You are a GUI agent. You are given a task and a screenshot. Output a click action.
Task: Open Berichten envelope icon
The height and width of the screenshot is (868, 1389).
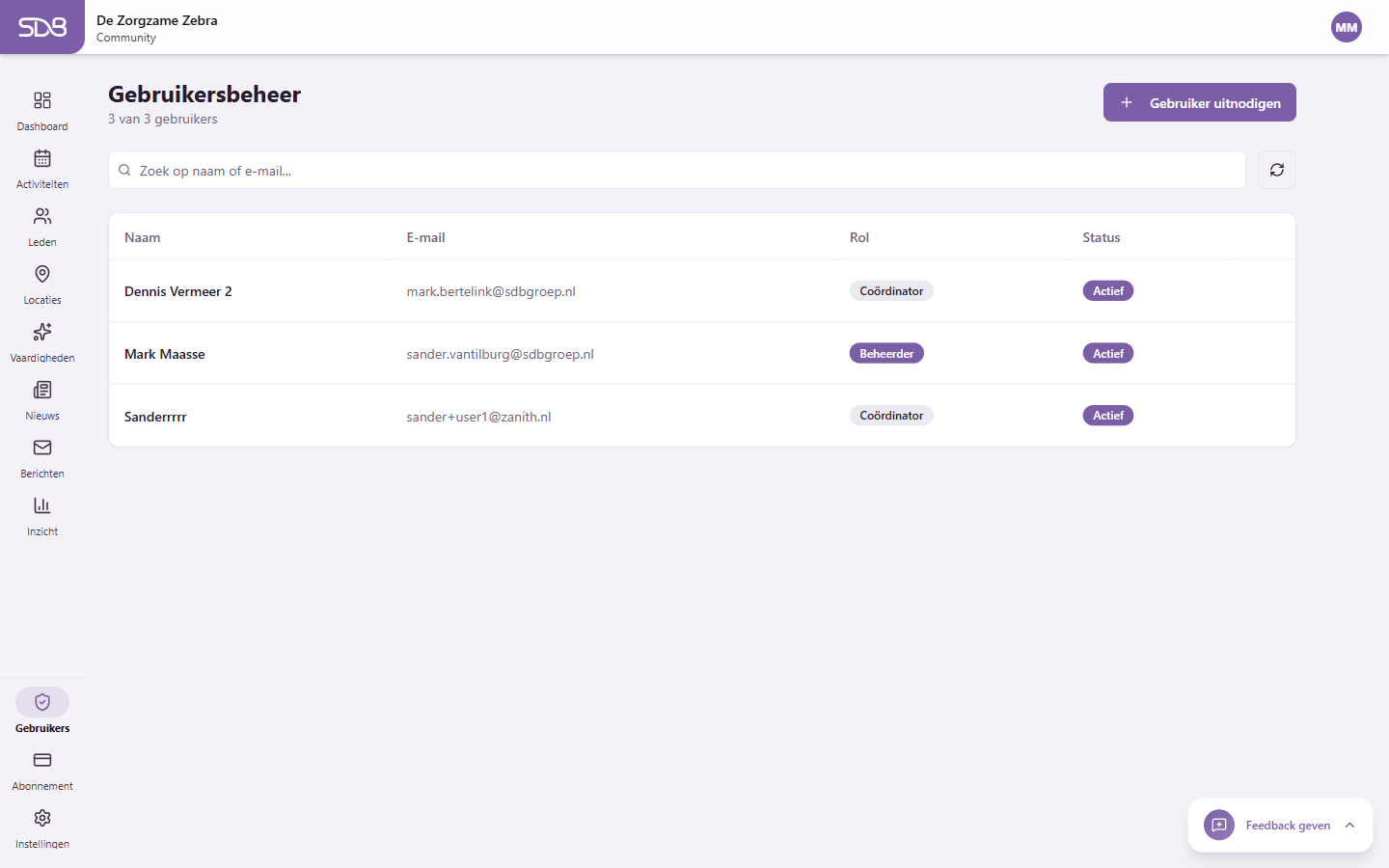pyautogui.click(x=42, y=448)
